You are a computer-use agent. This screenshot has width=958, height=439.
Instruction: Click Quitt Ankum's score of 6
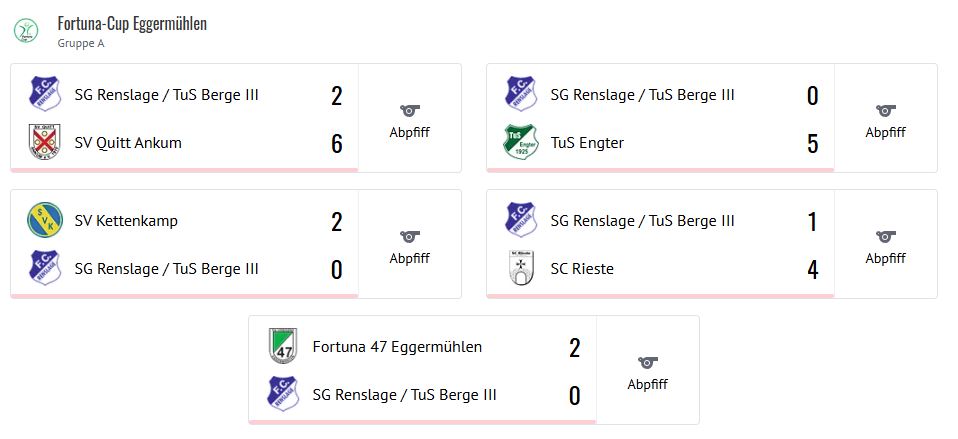(337, 144)
